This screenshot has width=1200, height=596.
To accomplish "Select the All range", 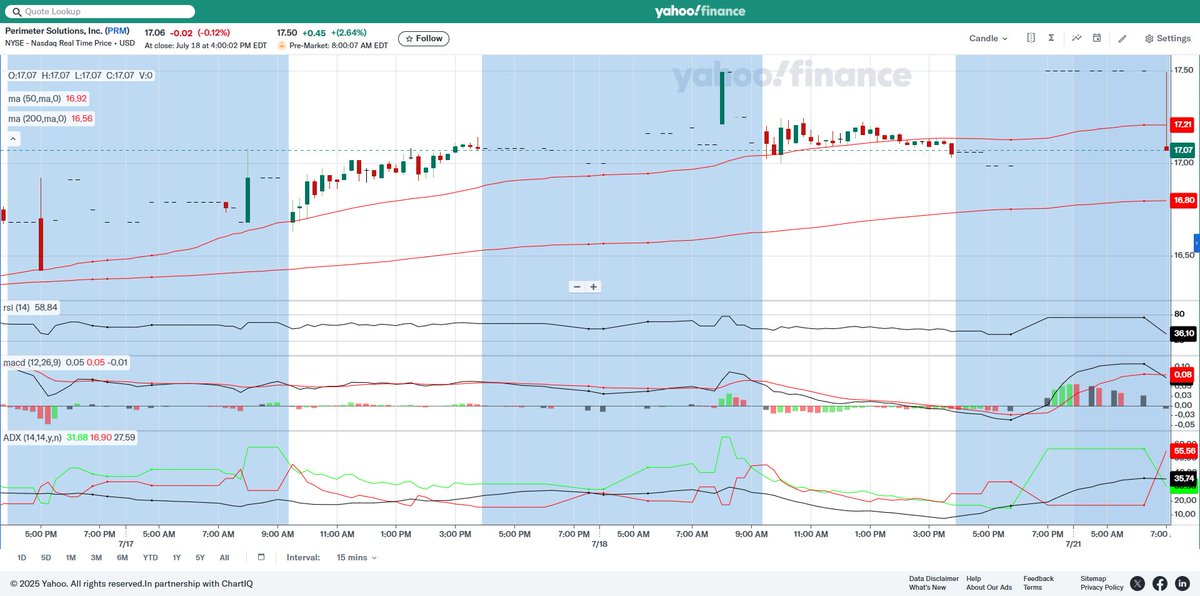I will pos(224,557).
